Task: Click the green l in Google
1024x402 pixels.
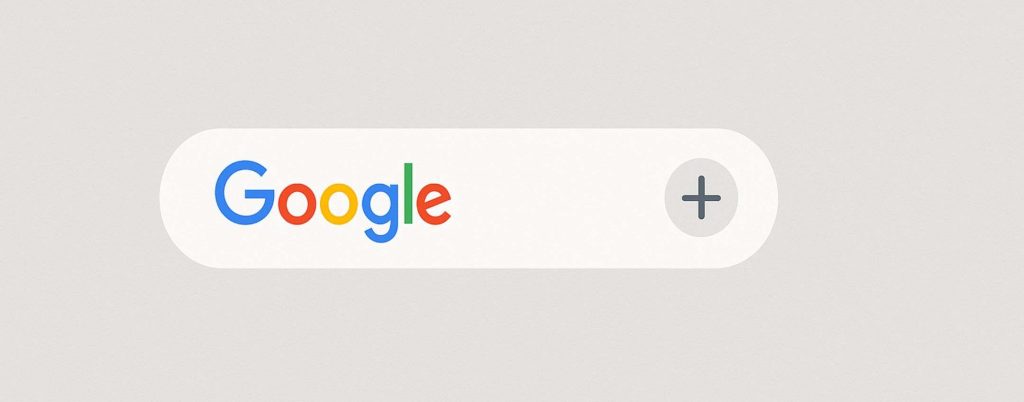Action: point(409,193)
